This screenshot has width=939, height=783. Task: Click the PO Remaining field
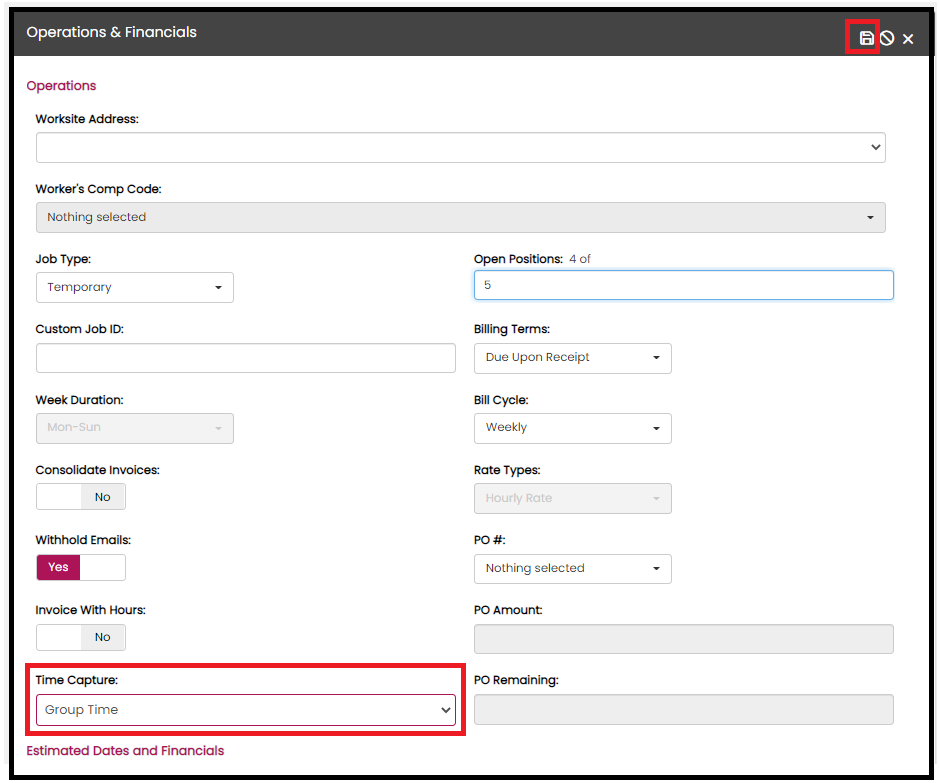point(683,709)
